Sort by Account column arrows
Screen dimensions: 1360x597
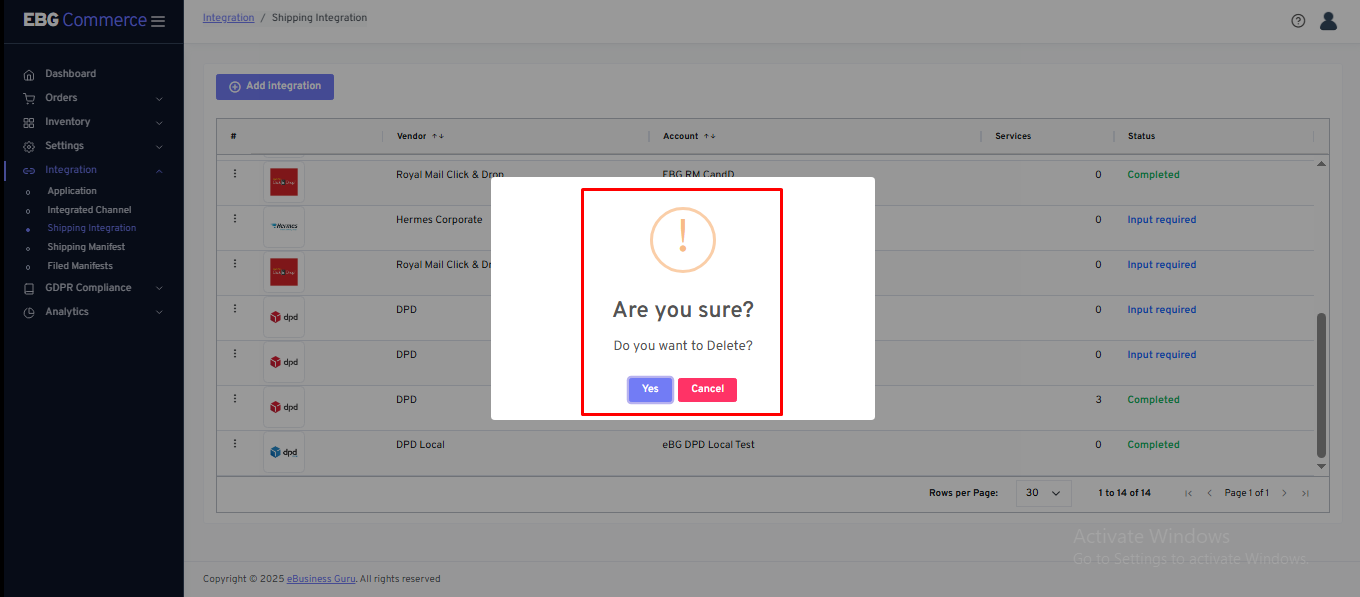(x=710, y=136)
